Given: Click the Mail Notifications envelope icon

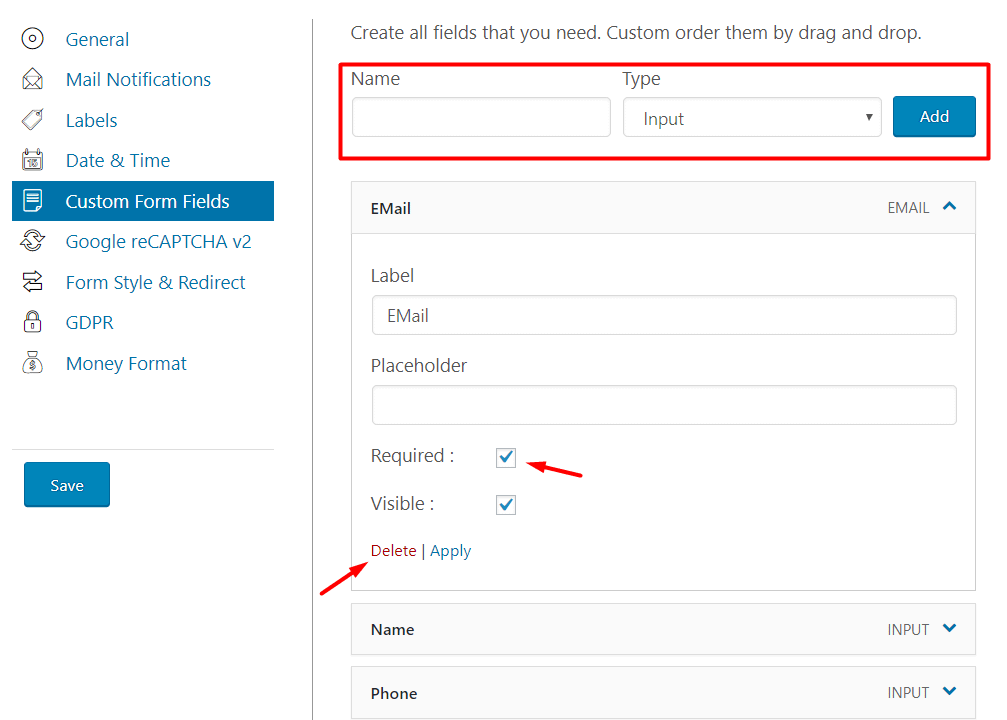Looking at the screenshot, I should point(33,79).
